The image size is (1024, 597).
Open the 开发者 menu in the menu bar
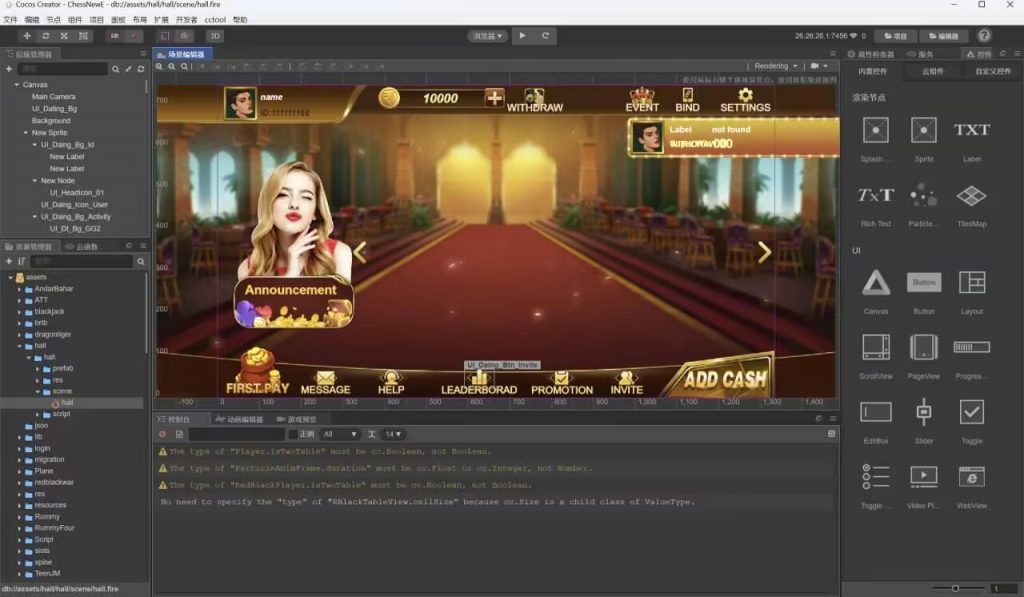click(186, 19)
